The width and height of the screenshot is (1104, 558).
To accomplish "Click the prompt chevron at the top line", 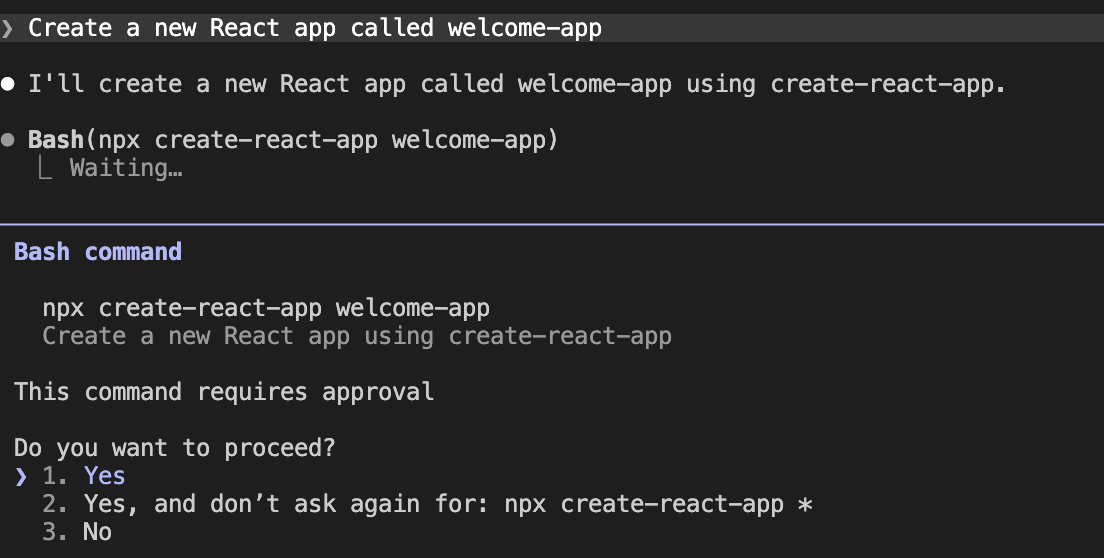I will coord(7,28).
